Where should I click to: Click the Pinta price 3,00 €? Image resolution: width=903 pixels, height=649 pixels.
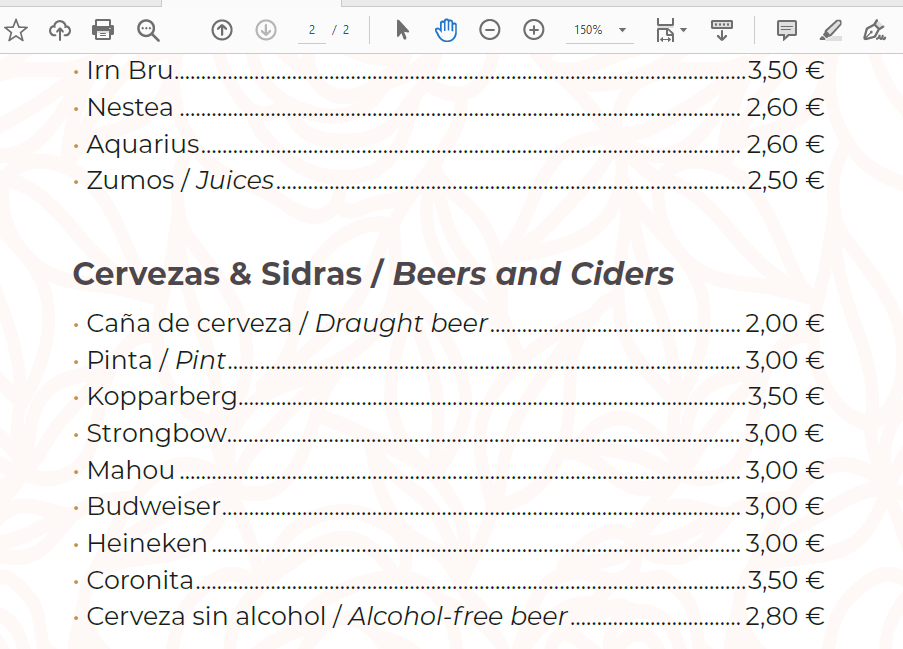click(785, 360)
